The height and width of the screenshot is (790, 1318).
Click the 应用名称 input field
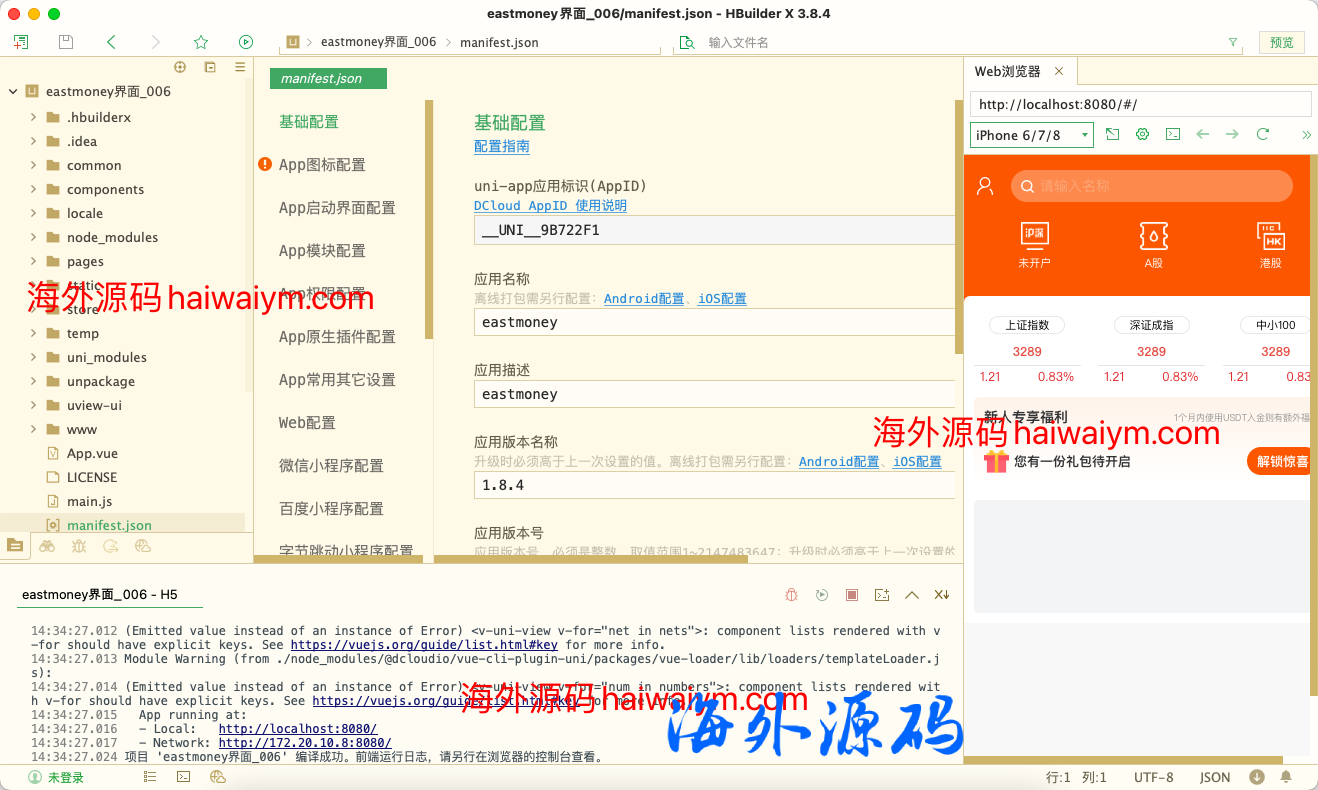pos(714,322)
